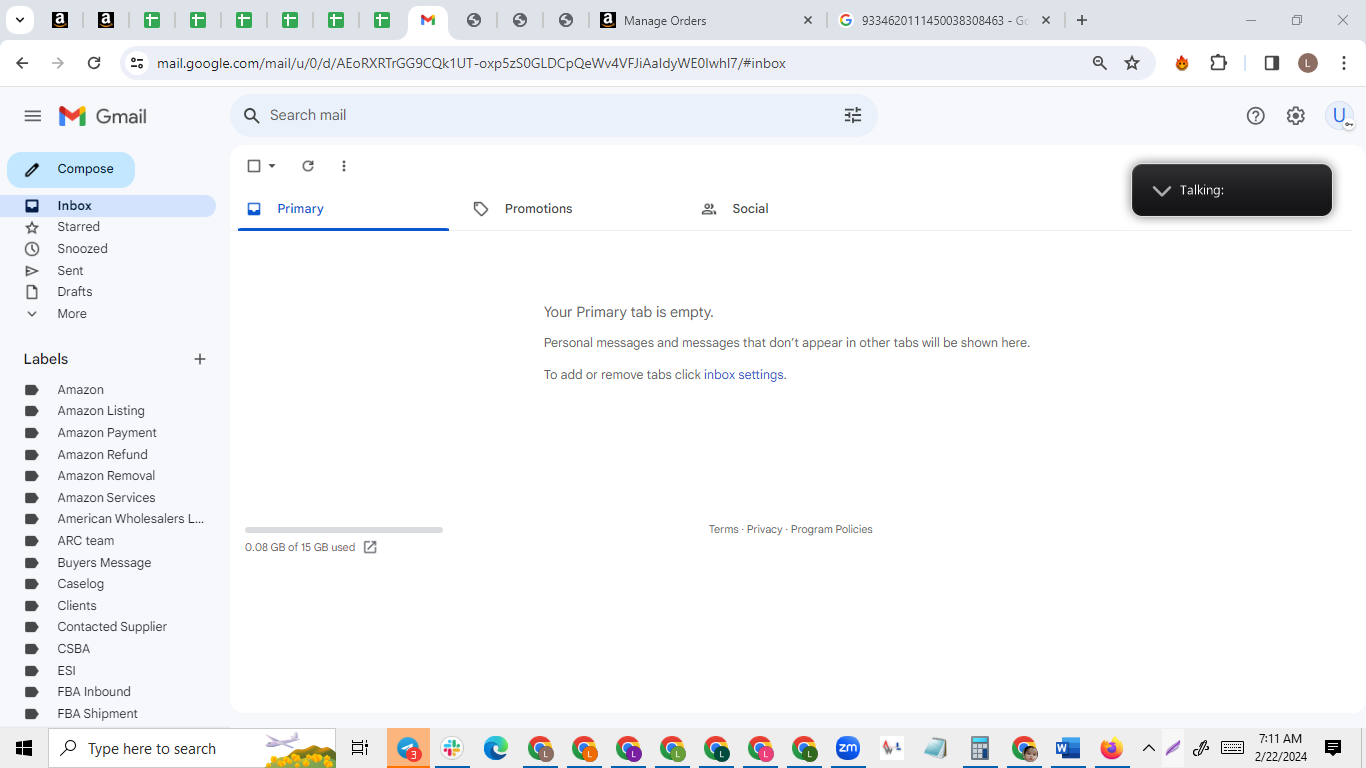This screenshot has width=1366, height=768.
Task: Open Zoom from the taskbar
Action: click(848, 748)
